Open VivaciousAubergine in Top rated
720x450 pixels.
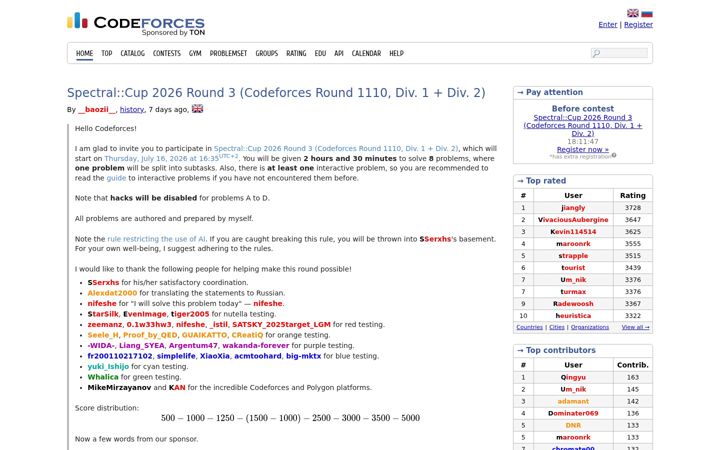[x=573, y=220]
